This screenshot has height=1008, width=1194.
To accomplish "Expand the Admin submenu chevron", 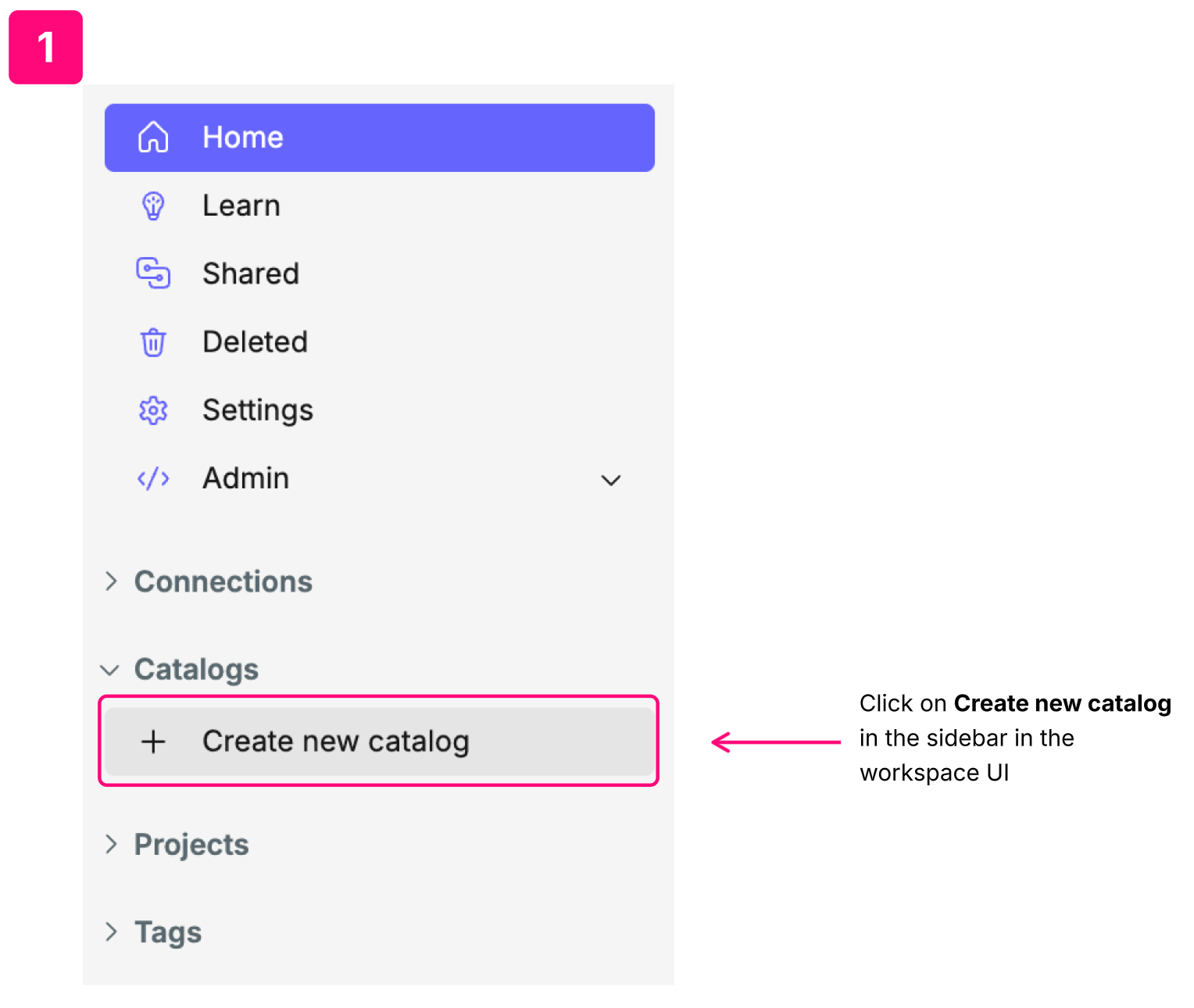I will 610,480.
